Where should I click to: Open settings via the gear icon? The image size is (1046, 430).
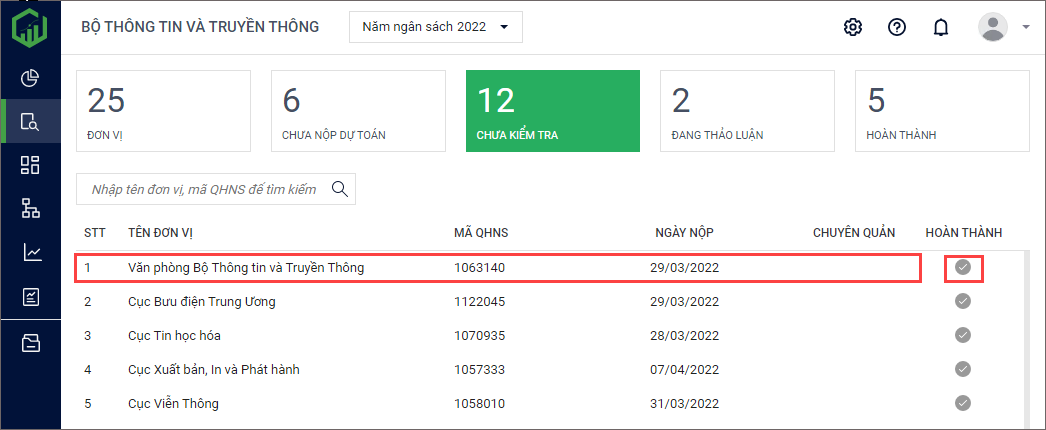coord(852,27)
